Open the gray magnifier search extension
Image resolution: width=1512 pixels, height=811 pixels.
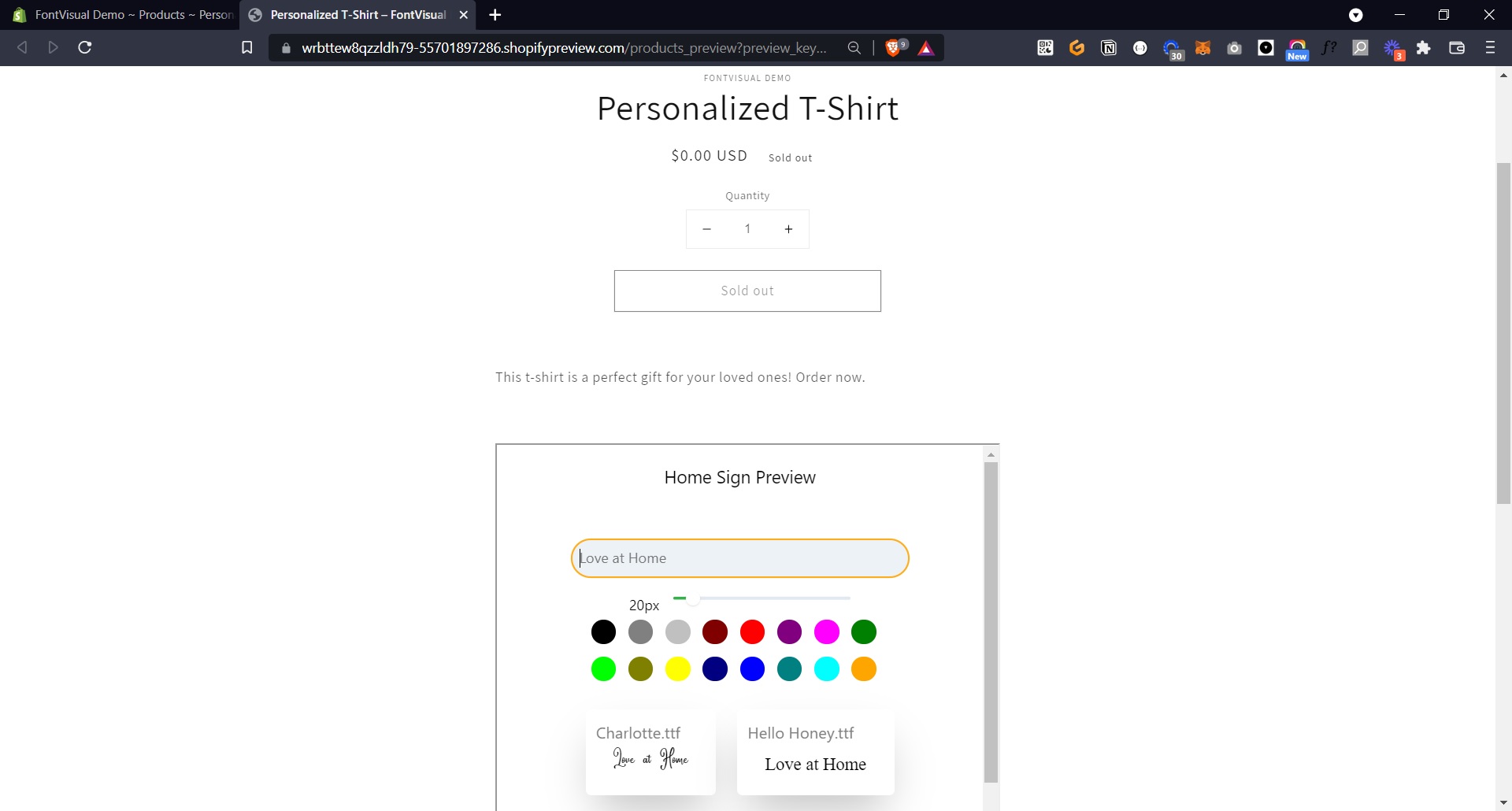click(x=1360, y=48)
